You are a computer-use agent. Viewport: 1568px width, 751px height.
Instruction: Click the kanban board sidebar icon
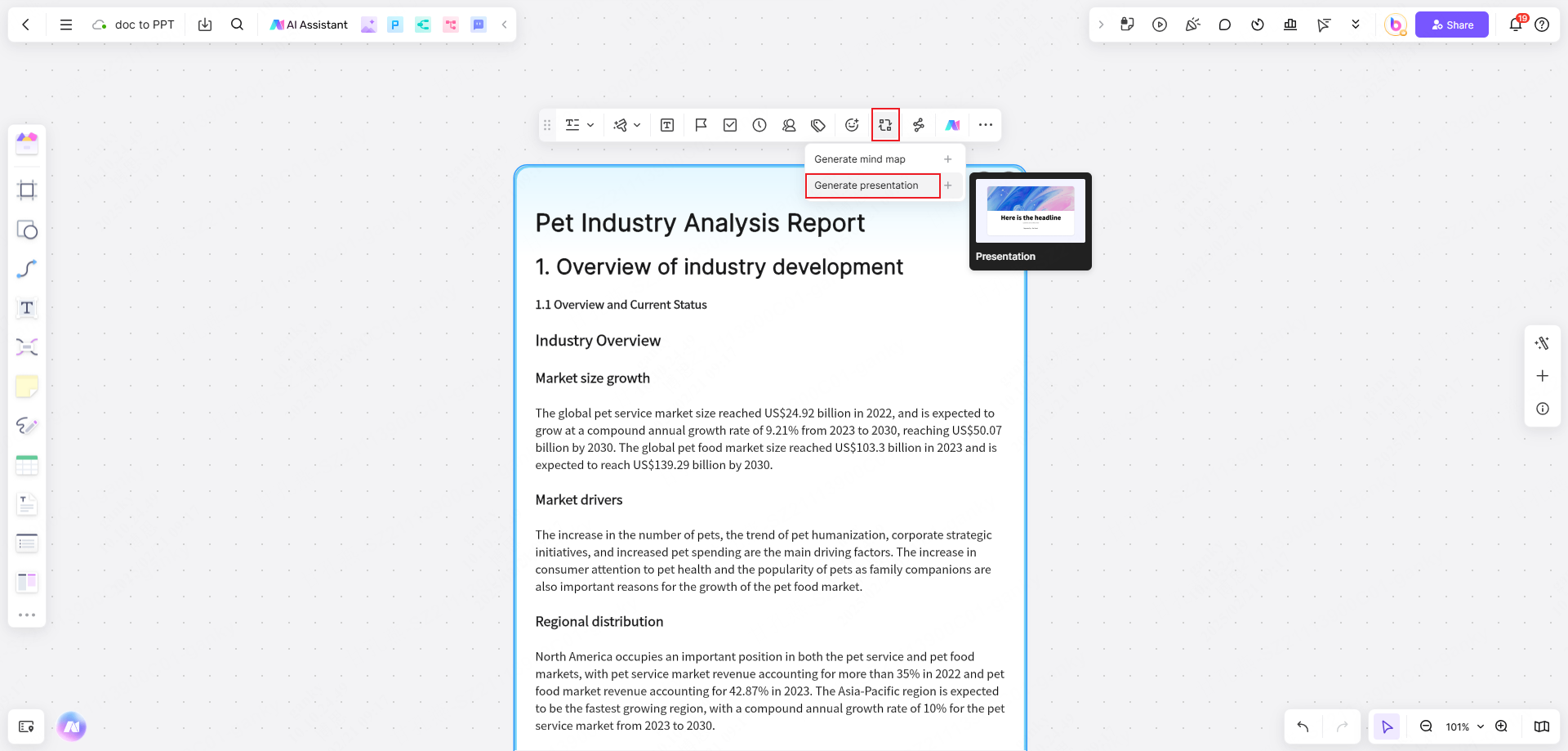point(27,582)
